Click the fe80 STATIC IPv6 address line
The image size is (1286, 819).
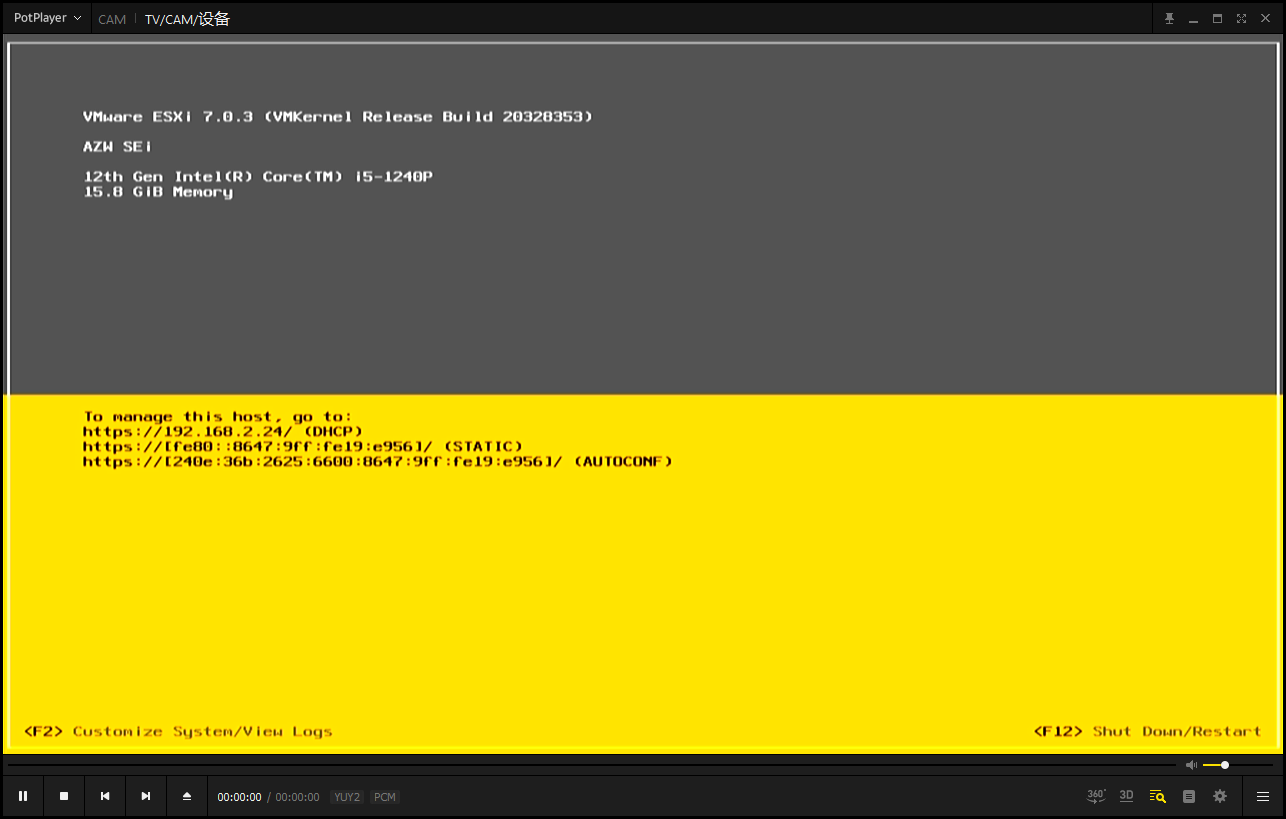[x=303, y=447]
